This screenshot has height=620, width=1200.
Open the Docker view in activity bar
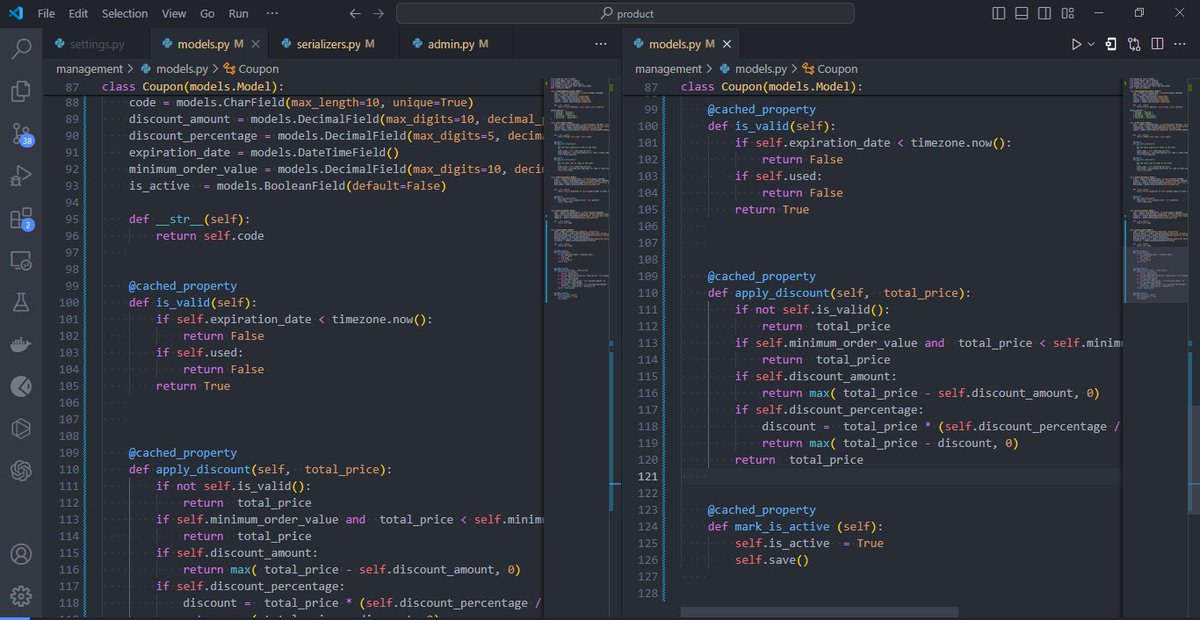(21, 345)
